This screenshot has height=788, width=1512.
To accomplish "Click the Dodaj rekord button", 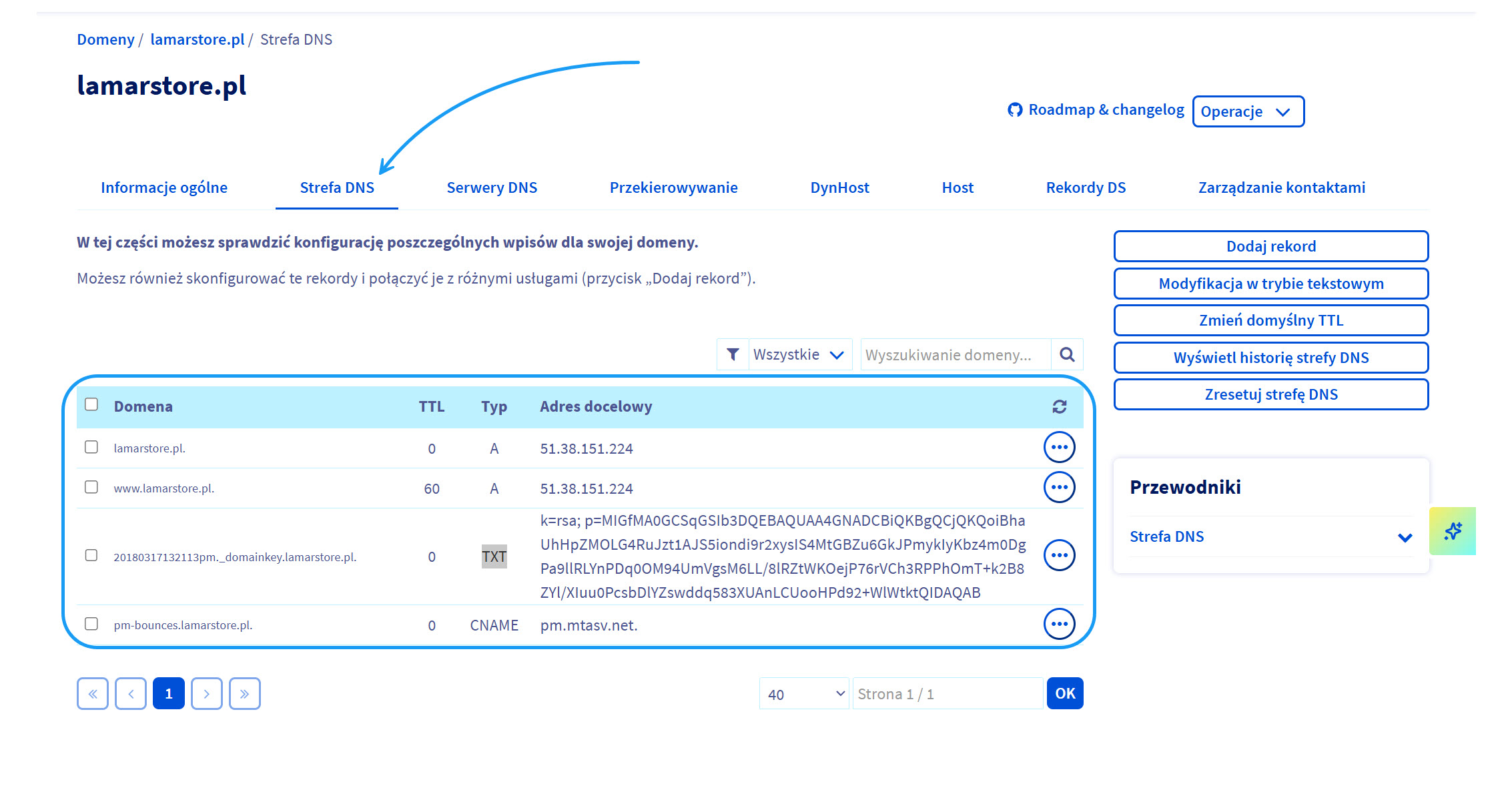I will click(1270, 246).
